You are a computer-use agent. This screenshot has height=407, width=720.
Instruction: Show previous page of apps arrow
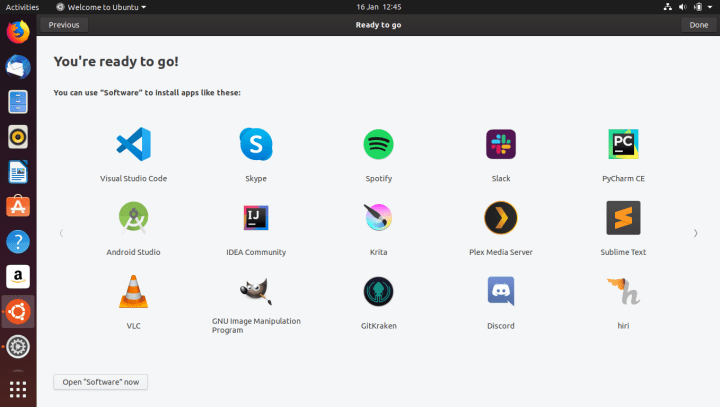[62, 233]
